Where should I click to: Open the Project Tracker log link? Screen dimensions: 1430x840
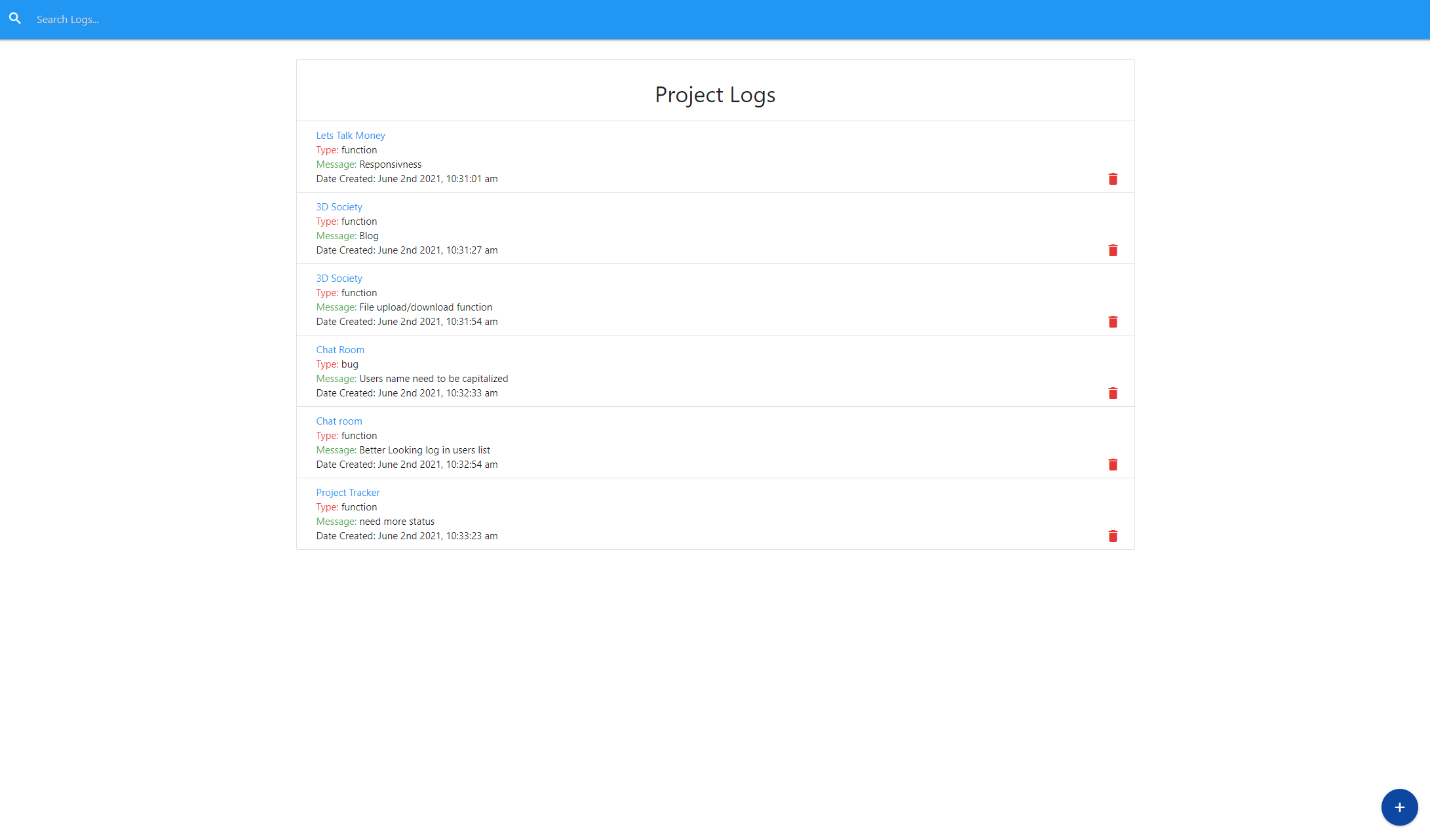348,493
